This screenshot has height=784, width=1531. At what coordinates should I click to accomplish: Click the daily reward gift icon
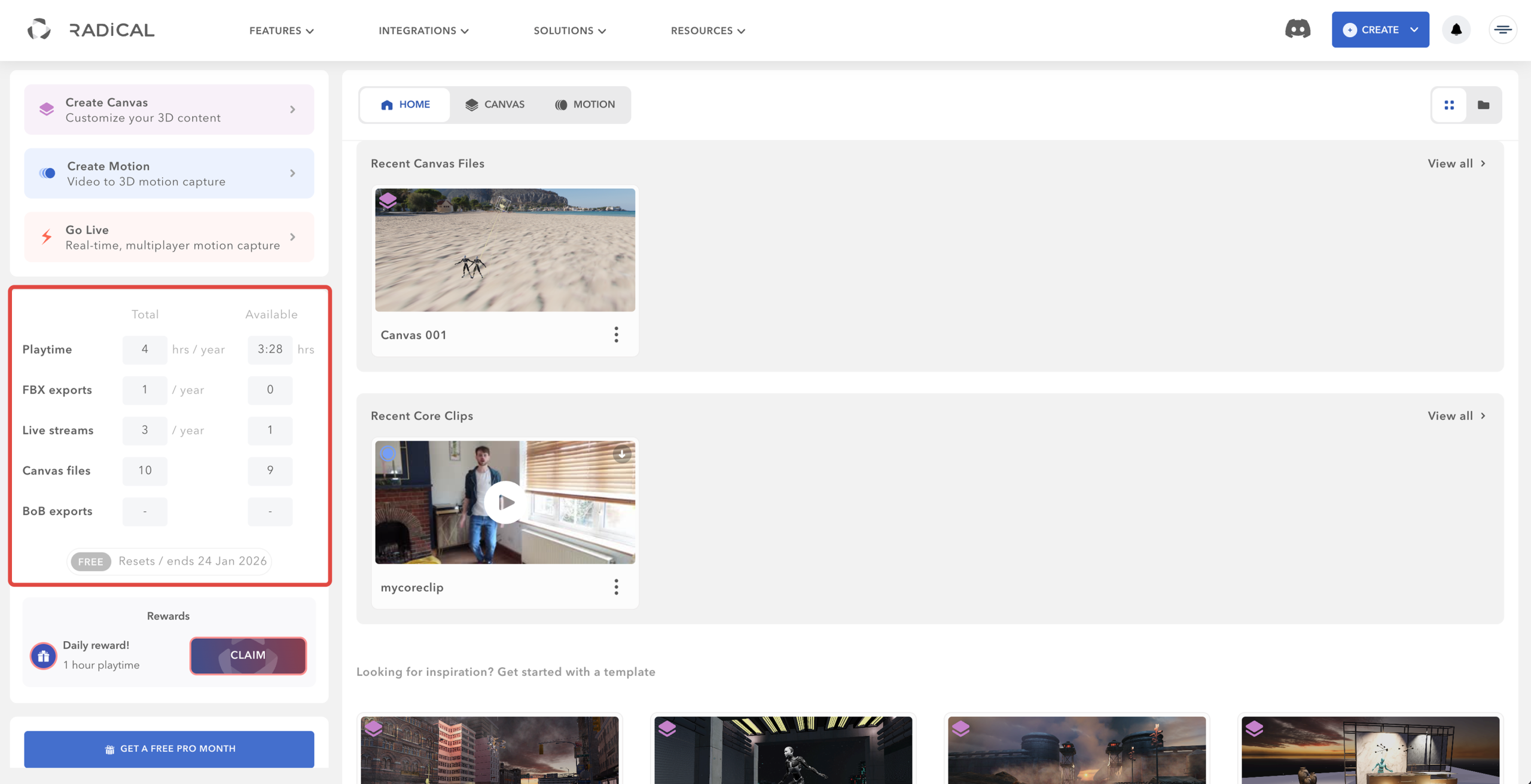42,655
